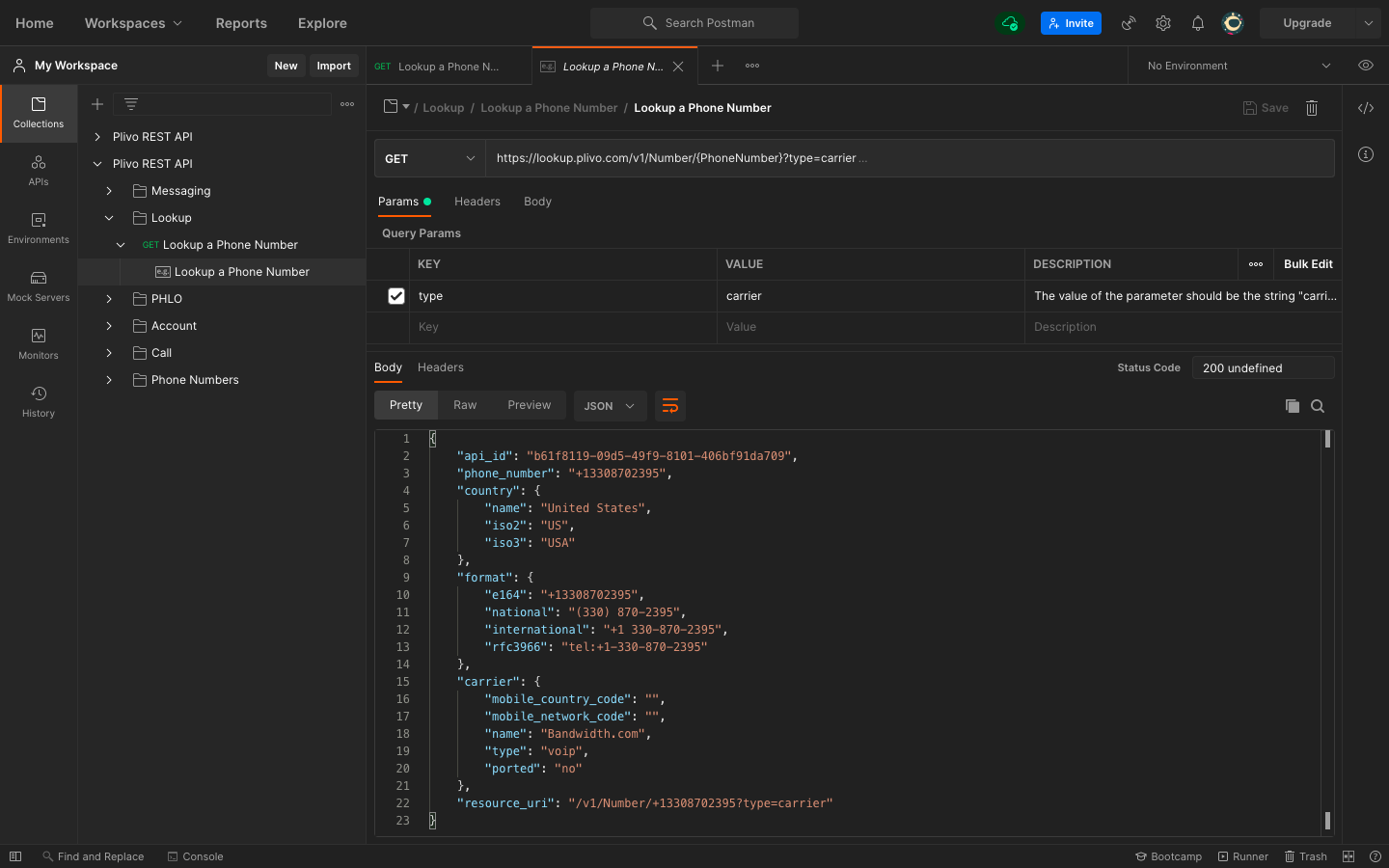Search within the response body
This screenshot has height=868, width=1389.
(x=1318, y=406)
